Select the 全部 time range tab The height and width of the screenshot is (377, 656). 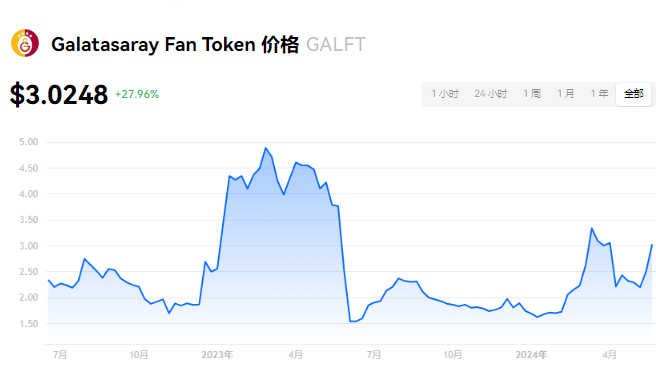coord(633,94)
